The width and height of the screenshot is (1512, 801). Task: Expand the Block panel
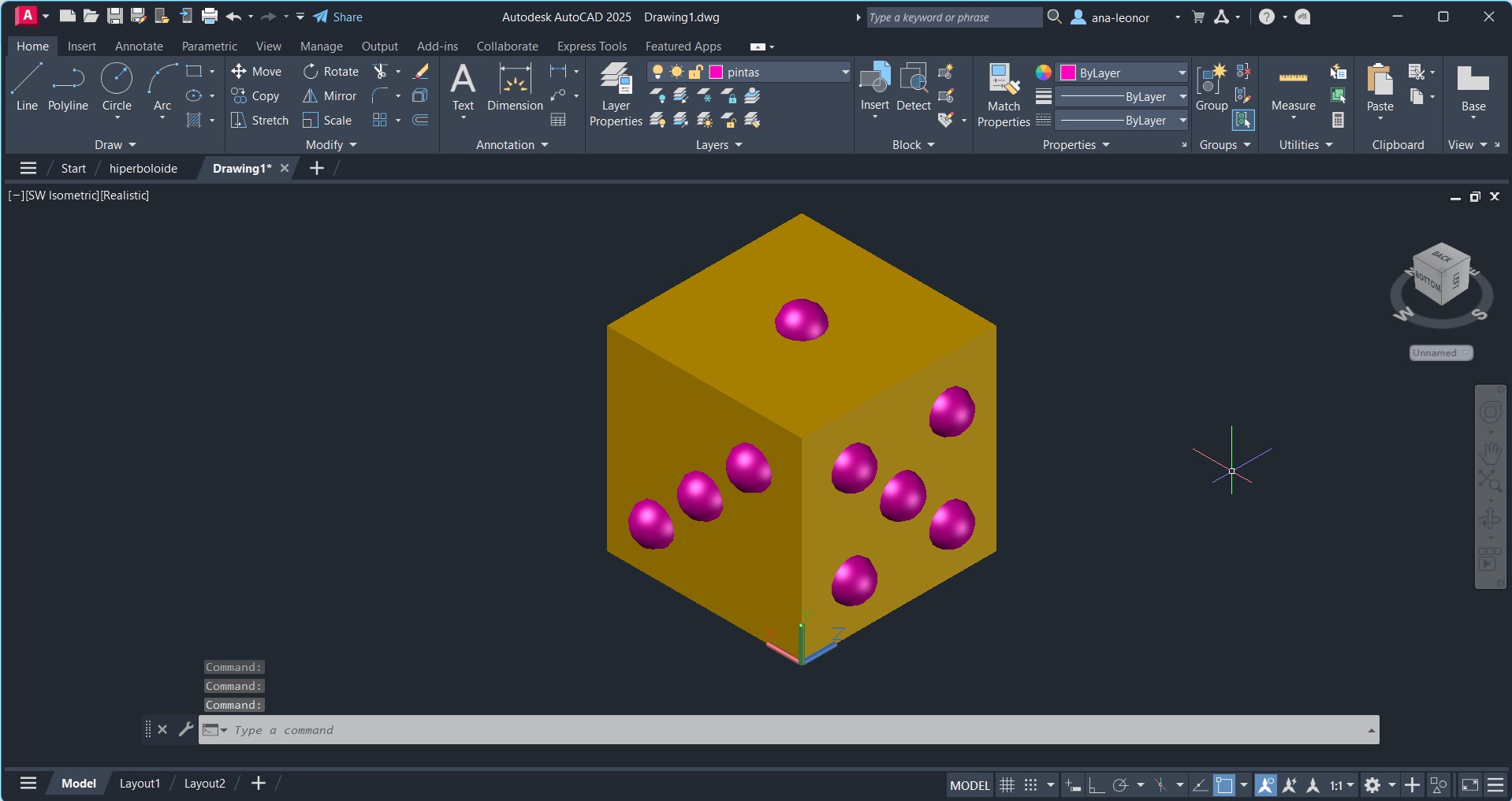914,145
